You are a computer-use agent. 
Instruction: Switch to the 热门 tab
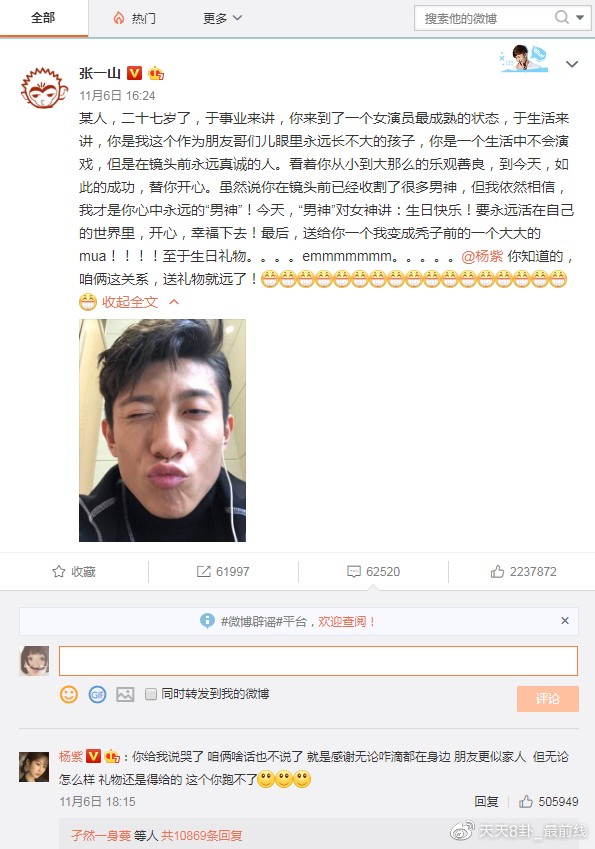(x=135, y=18)
